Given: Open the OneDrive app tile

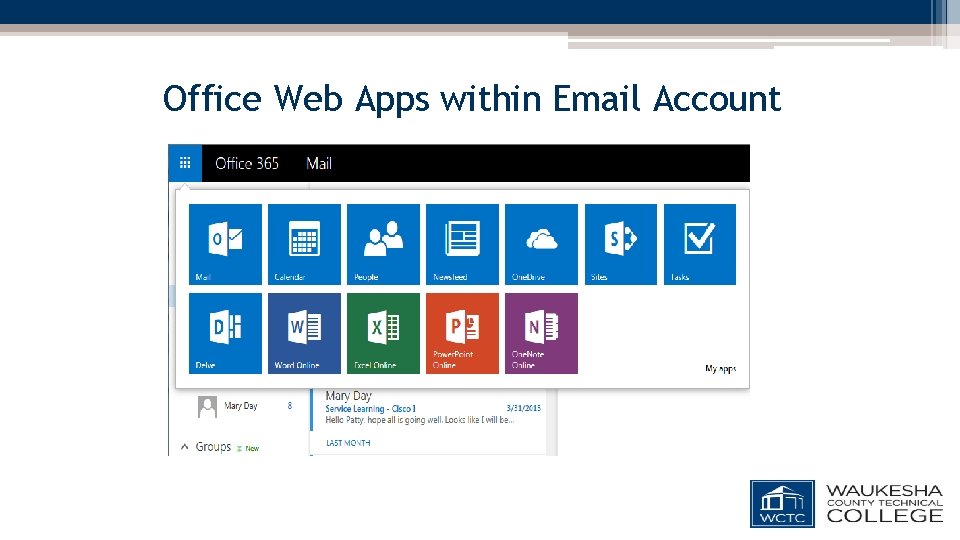Looking at the screenshot, I should tap(541, 244).
